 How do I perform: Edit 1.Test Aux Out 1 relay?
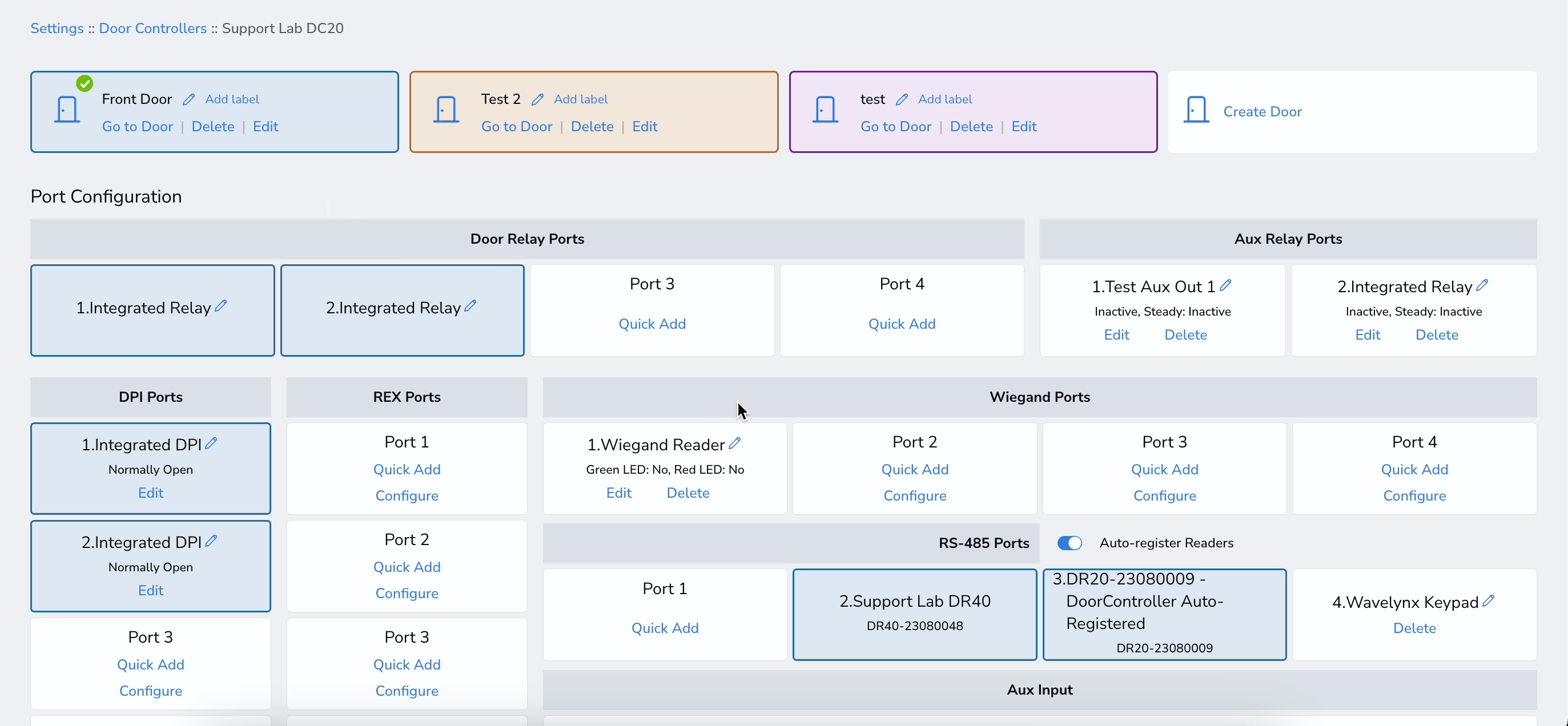(x=1116, y=334)
